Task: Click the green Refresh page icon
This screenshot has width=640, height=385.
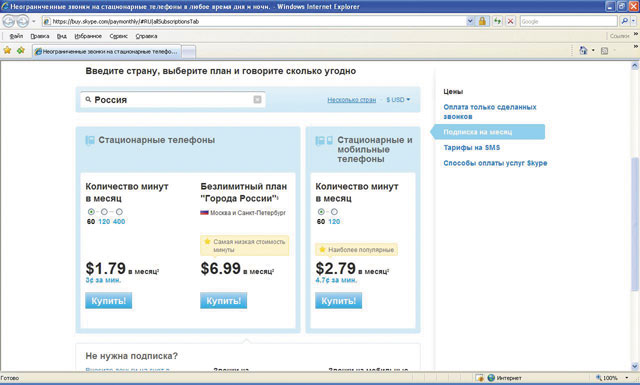Action: click(497, 21)
